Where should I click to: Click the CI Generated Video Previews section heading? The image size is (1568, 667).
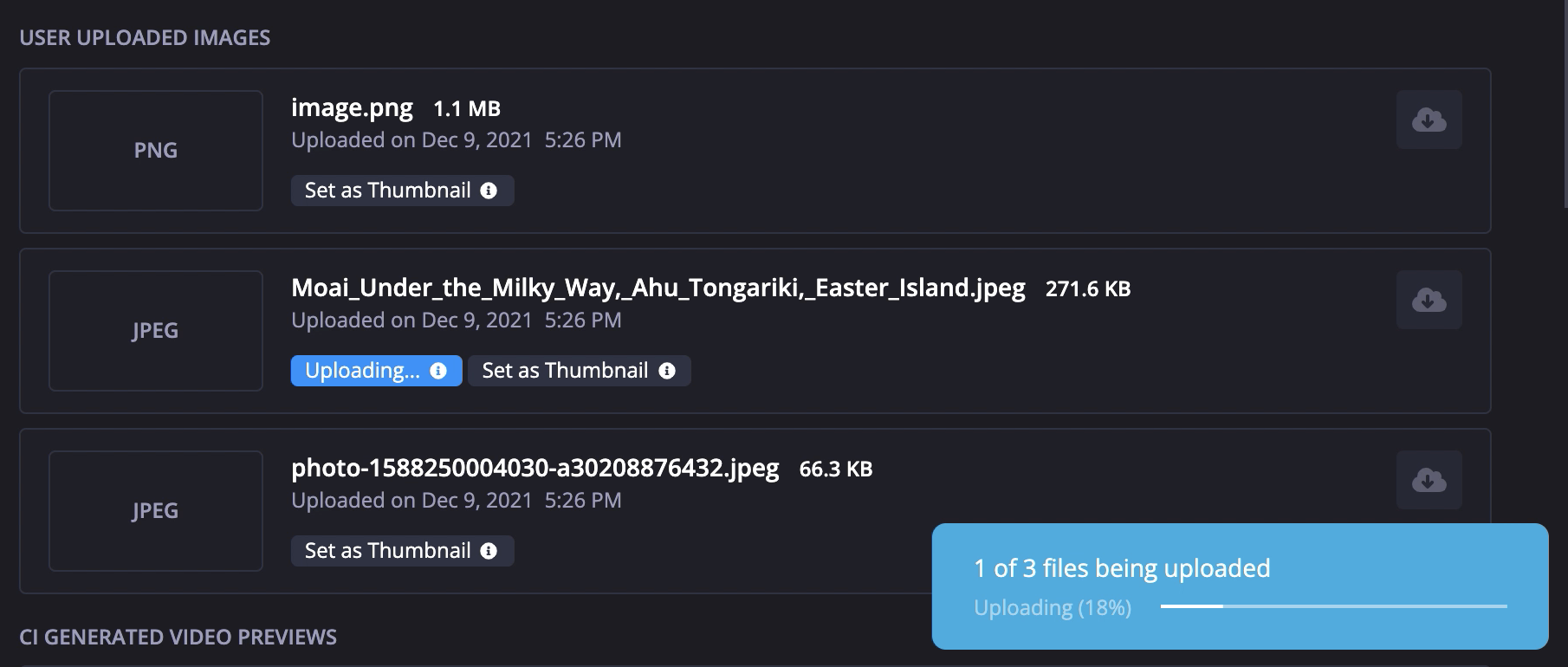178,638
